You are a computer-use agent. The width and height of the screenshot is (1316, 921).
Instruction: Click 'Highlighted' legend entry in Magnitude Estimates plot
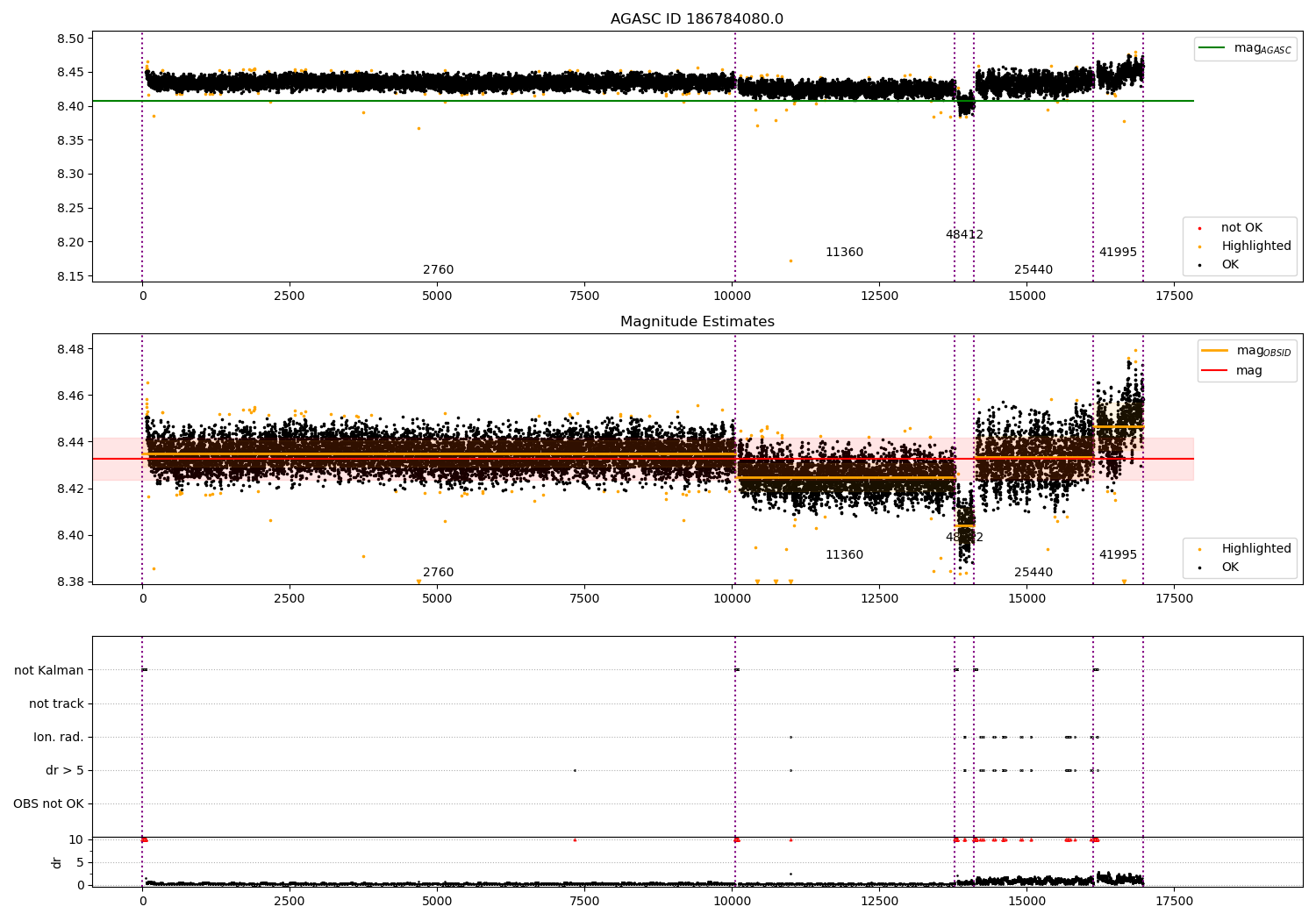pyautogui.click(x=1255, y=549)
